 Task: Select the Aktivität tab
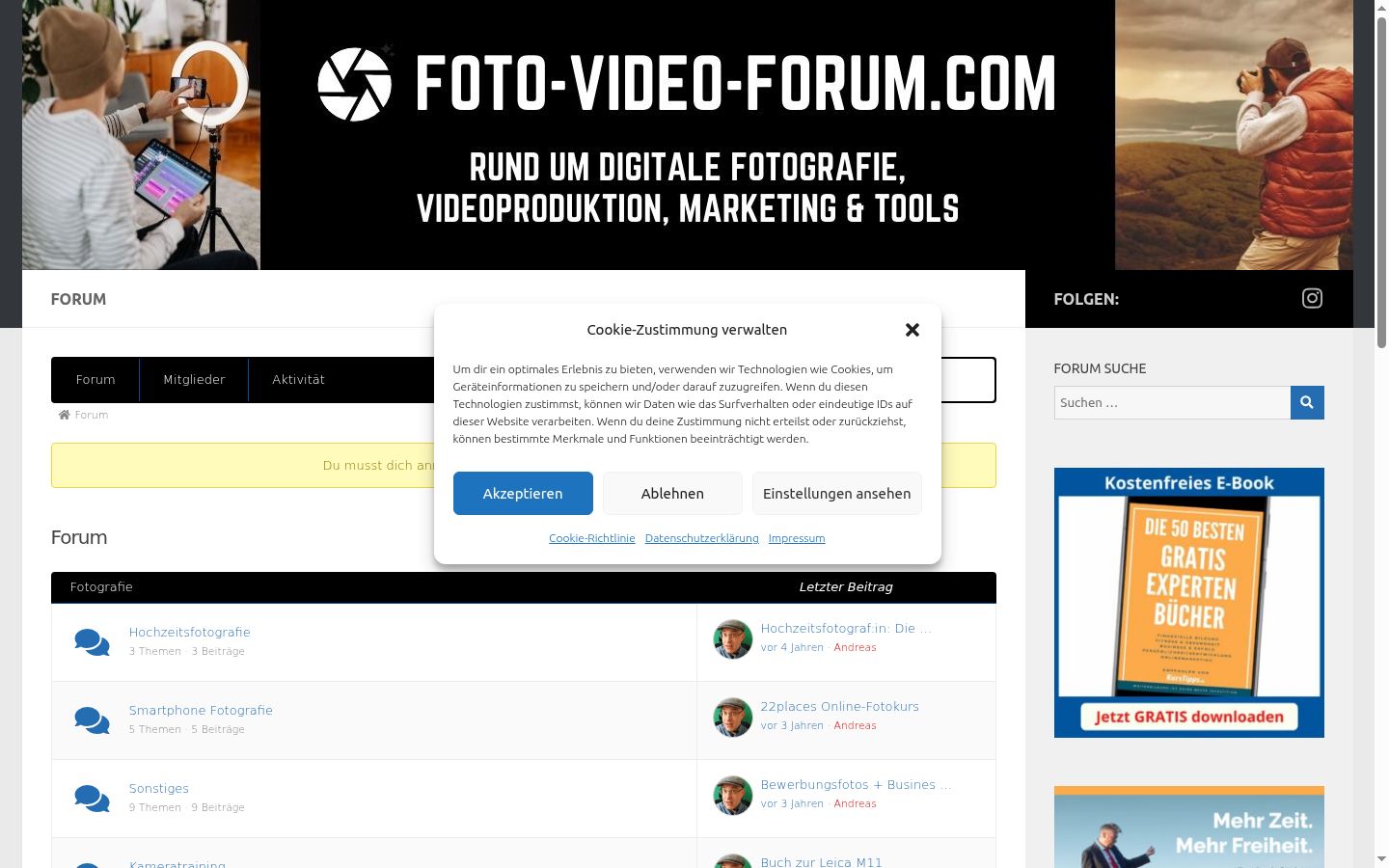pyautogui.click(x=298, y=380)
